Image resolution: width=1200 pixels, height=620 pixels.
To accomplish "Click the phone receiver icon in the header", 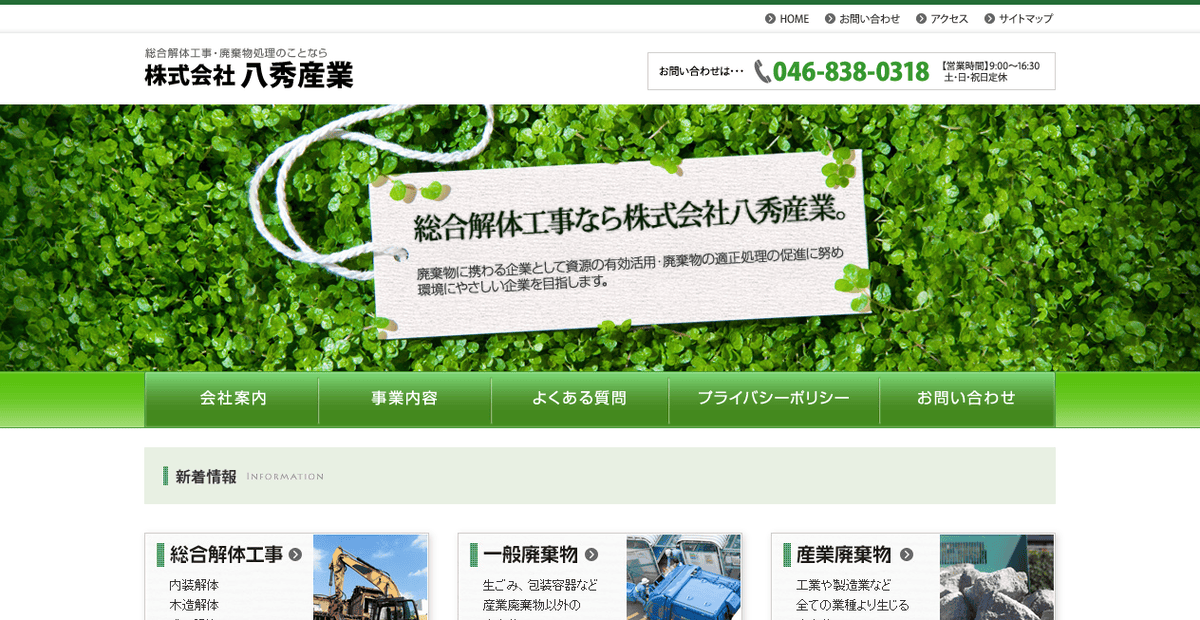I will pos(760,71).
